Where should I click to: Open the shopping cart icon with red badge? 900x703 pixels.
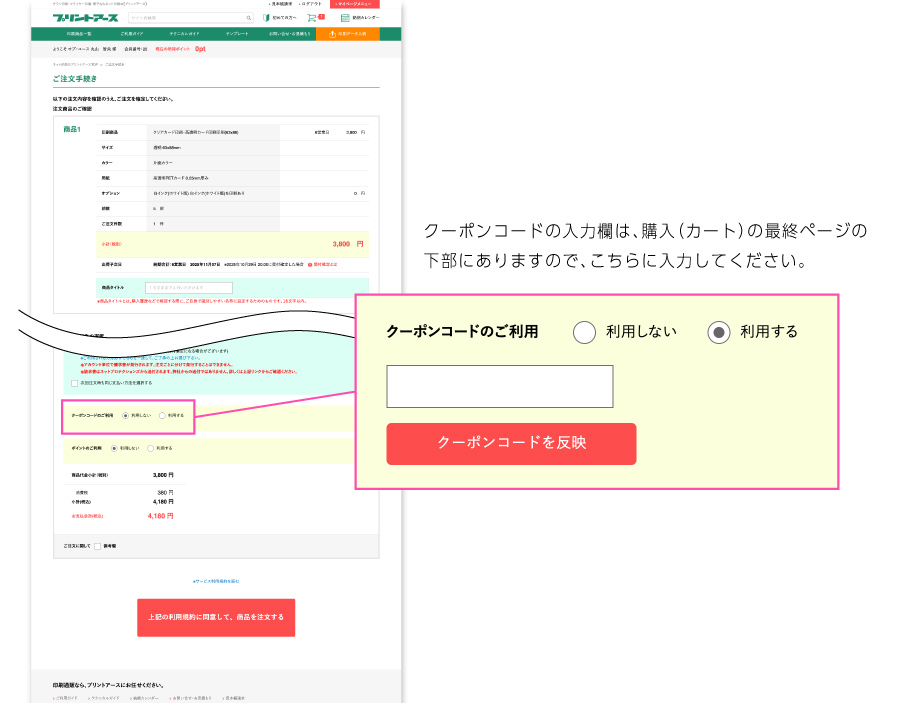click(313, 17)
